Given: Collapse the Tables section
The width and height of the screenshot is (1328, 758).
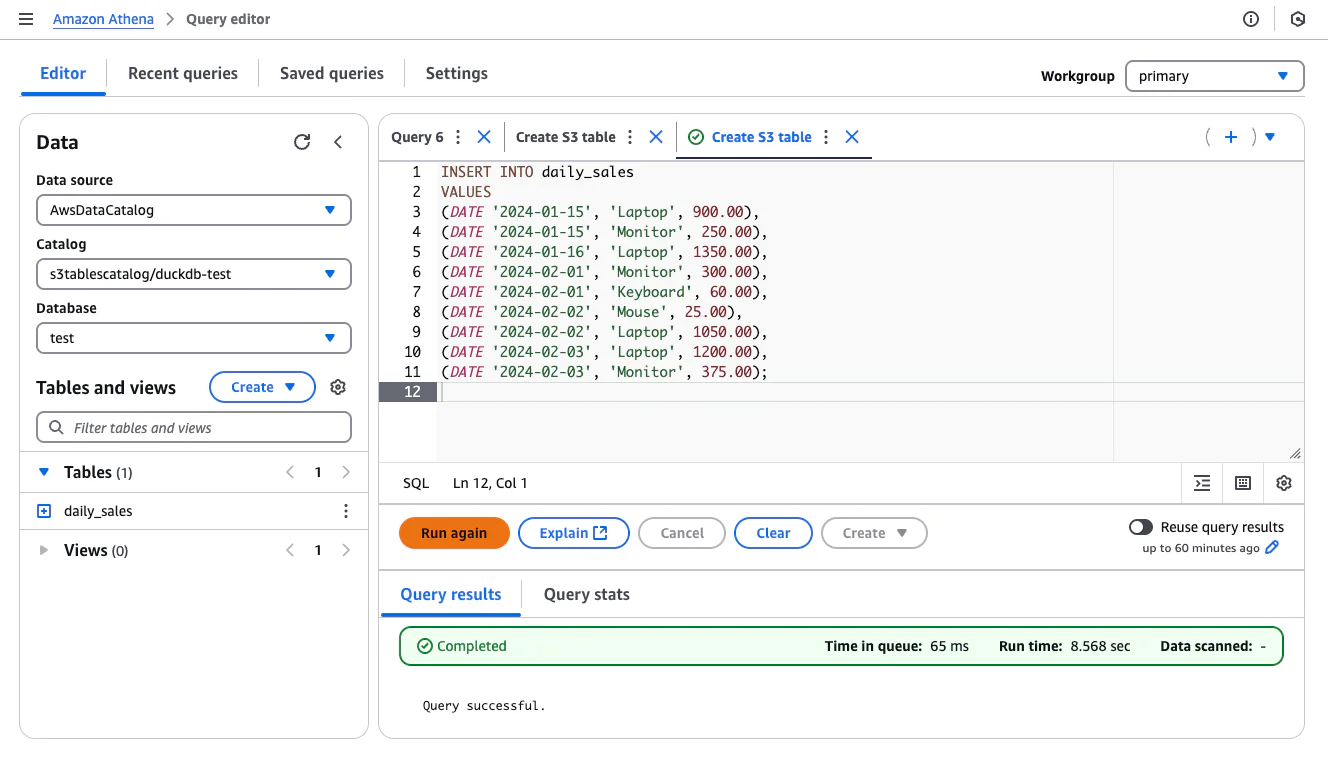Looking at the screenshot, I should point(43,472).
